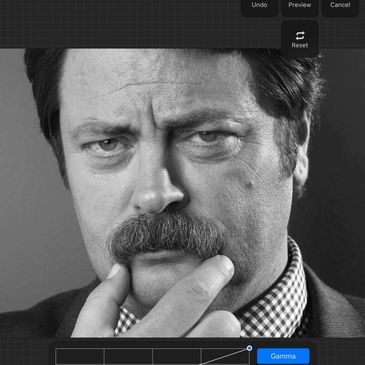The image size is (365, 365).
Task: Click the Undo button
Action: [259, 7]
